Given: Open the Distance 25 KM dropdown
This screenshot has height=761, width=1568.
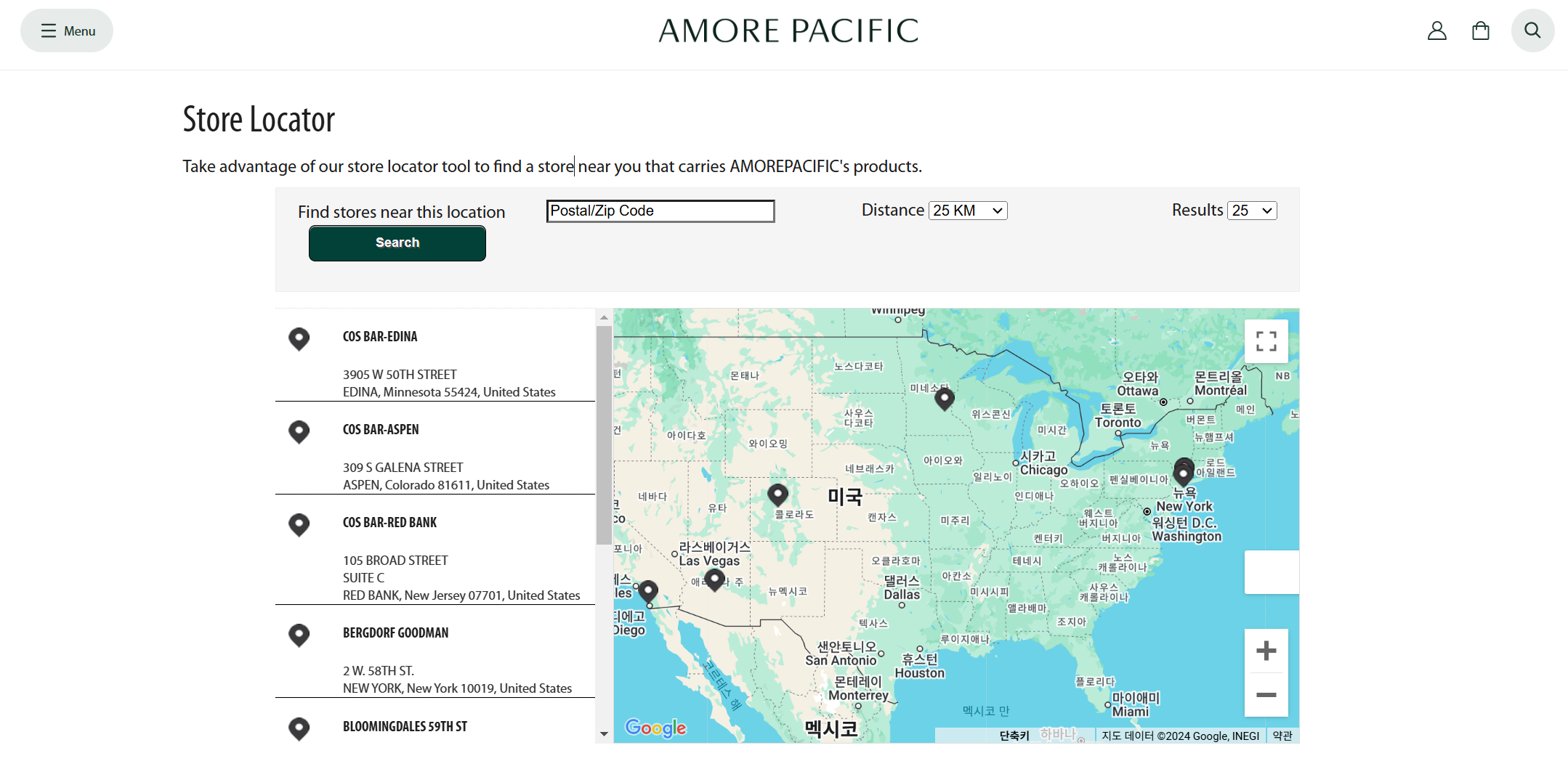Looking at the screenshot, I should point(968,211).
